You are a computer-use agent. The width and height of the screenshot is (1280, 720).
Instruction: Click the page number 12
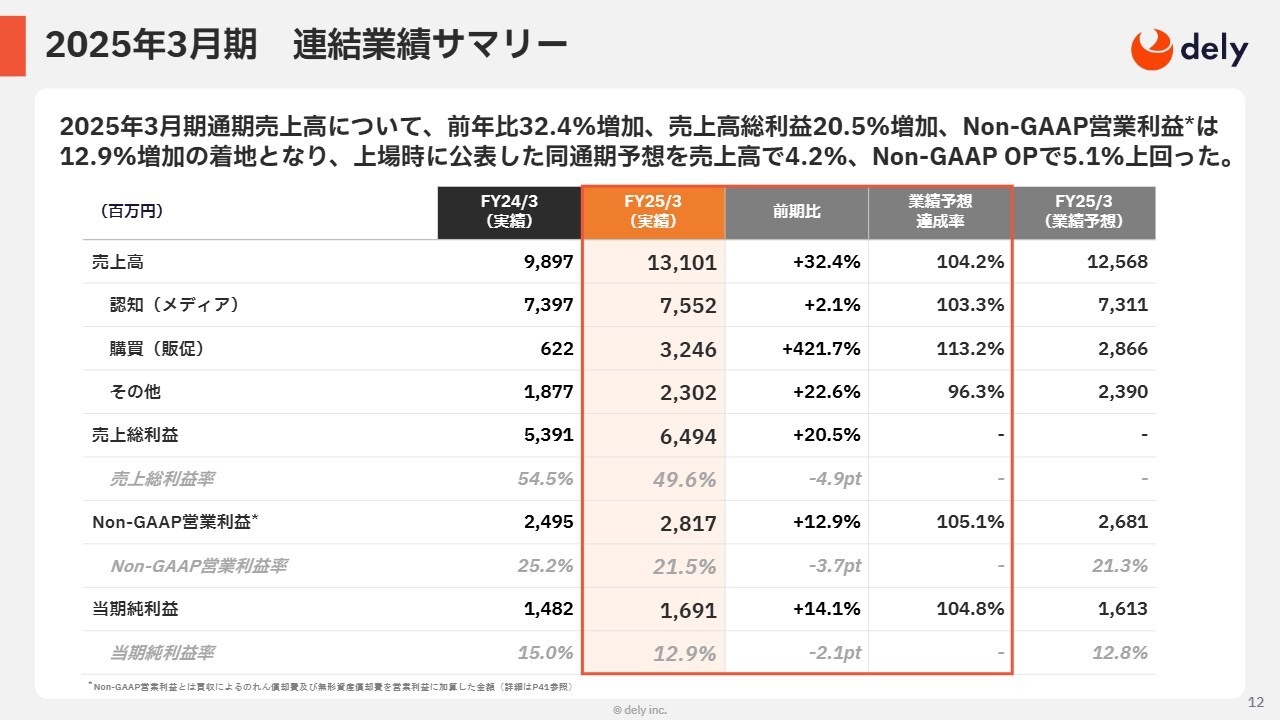[1258, 702]
